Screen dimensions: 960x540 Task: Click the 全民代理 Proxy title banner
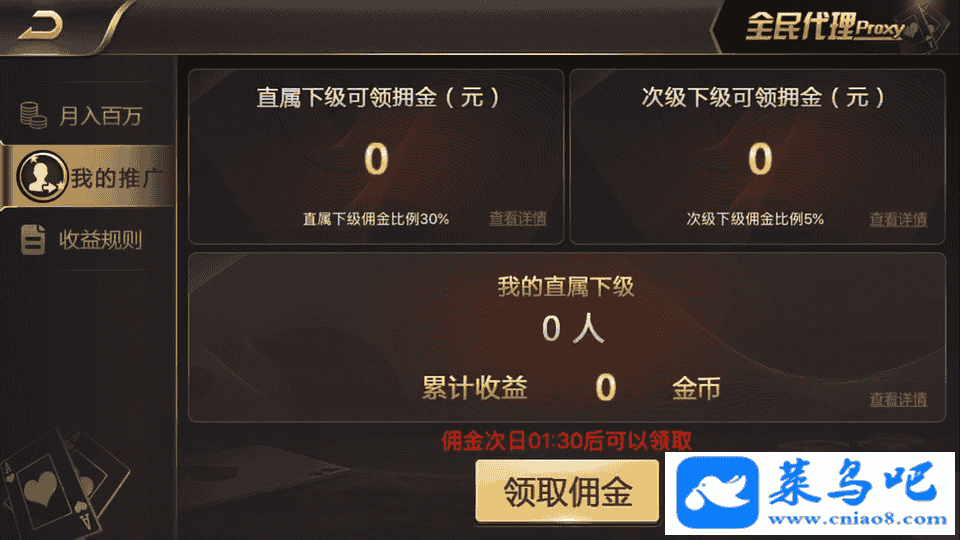[x=825, y=27]
